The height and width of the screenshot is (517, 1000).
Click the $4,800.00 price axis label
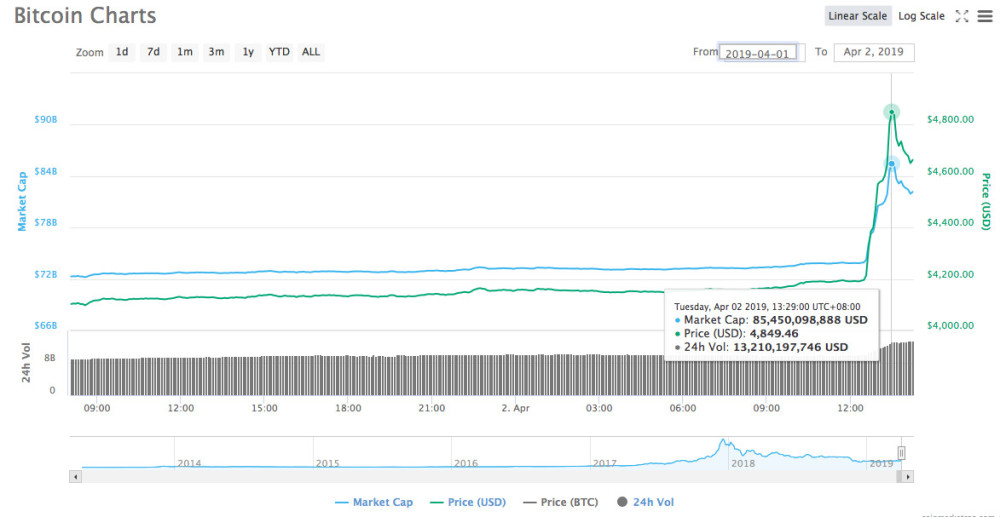[x=950, y=119]
